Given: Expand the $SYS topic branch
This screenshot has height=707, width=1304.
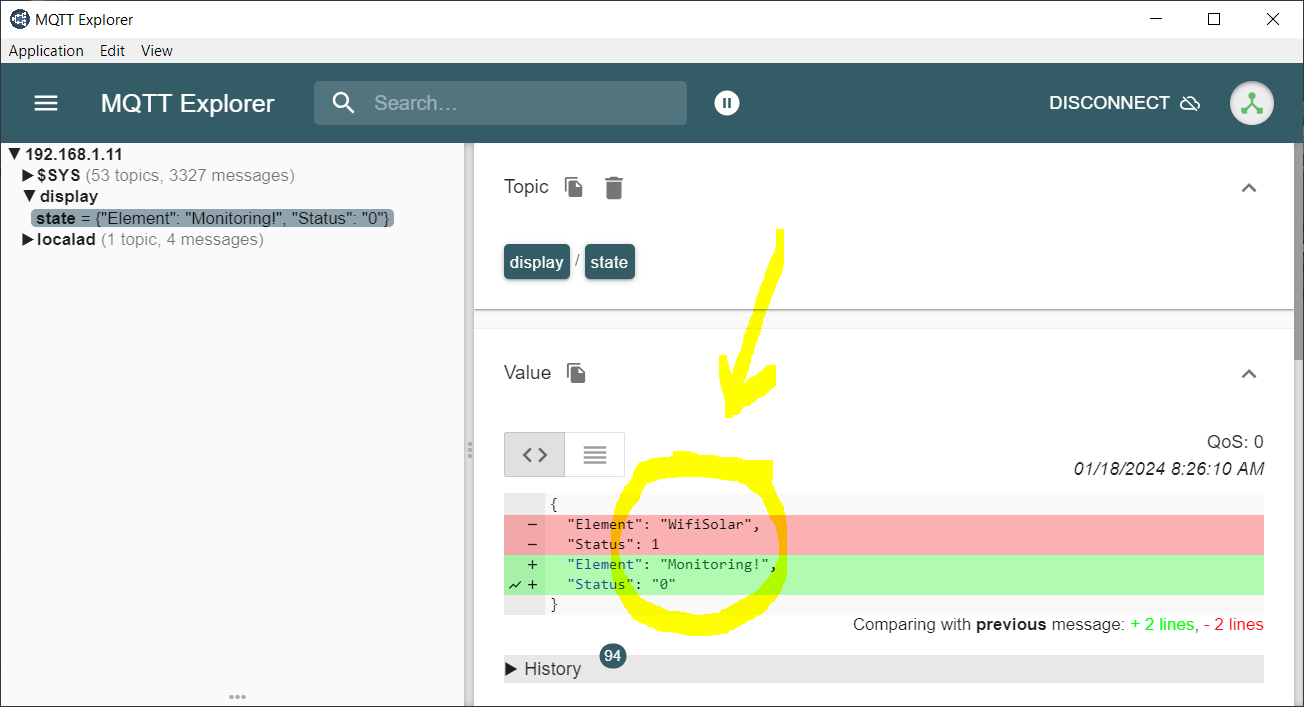Looking at the screenshot, I should click(x=28, y=175).
